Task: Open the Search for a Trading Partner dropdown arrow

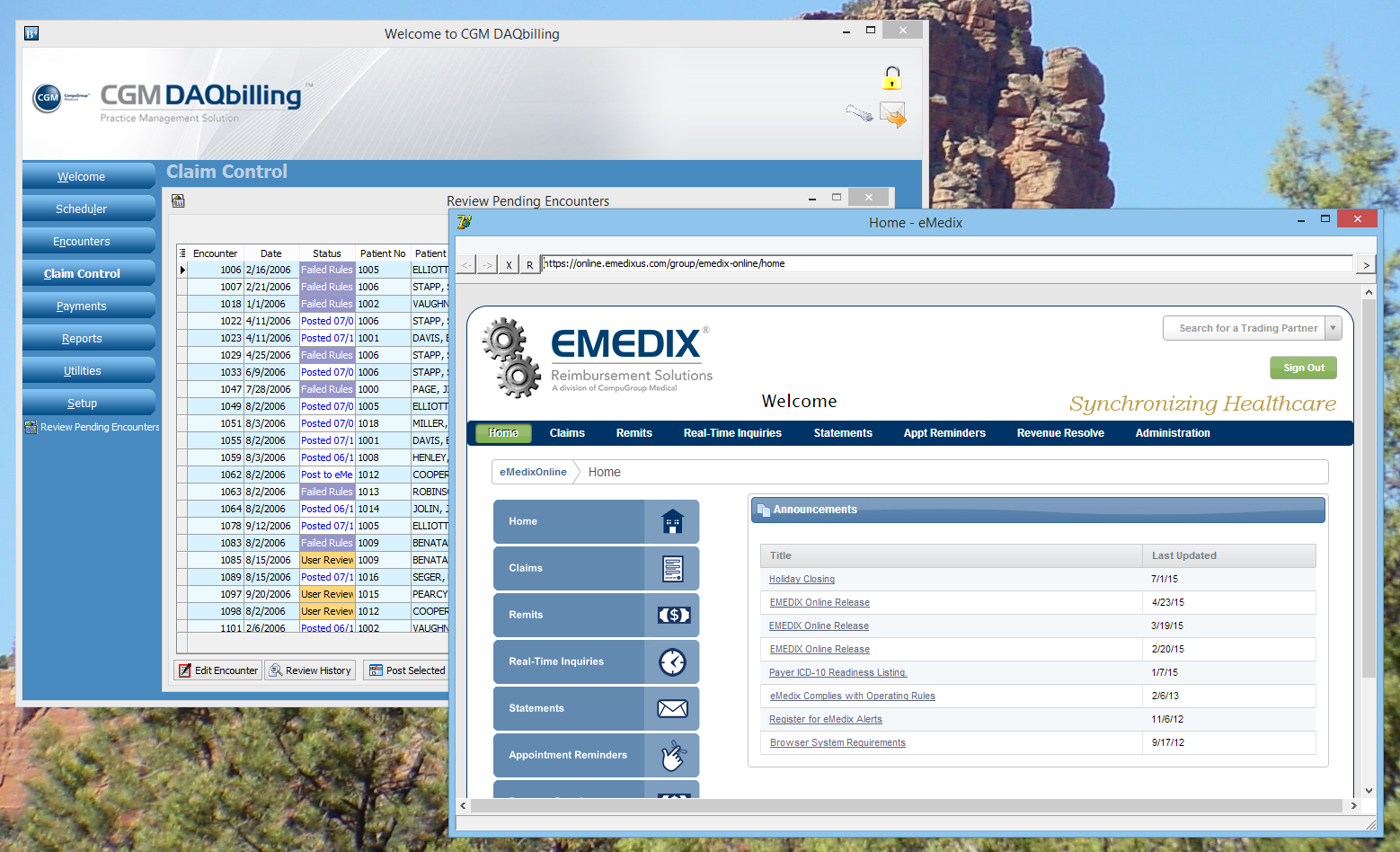Action: [x=1334, y=328]
